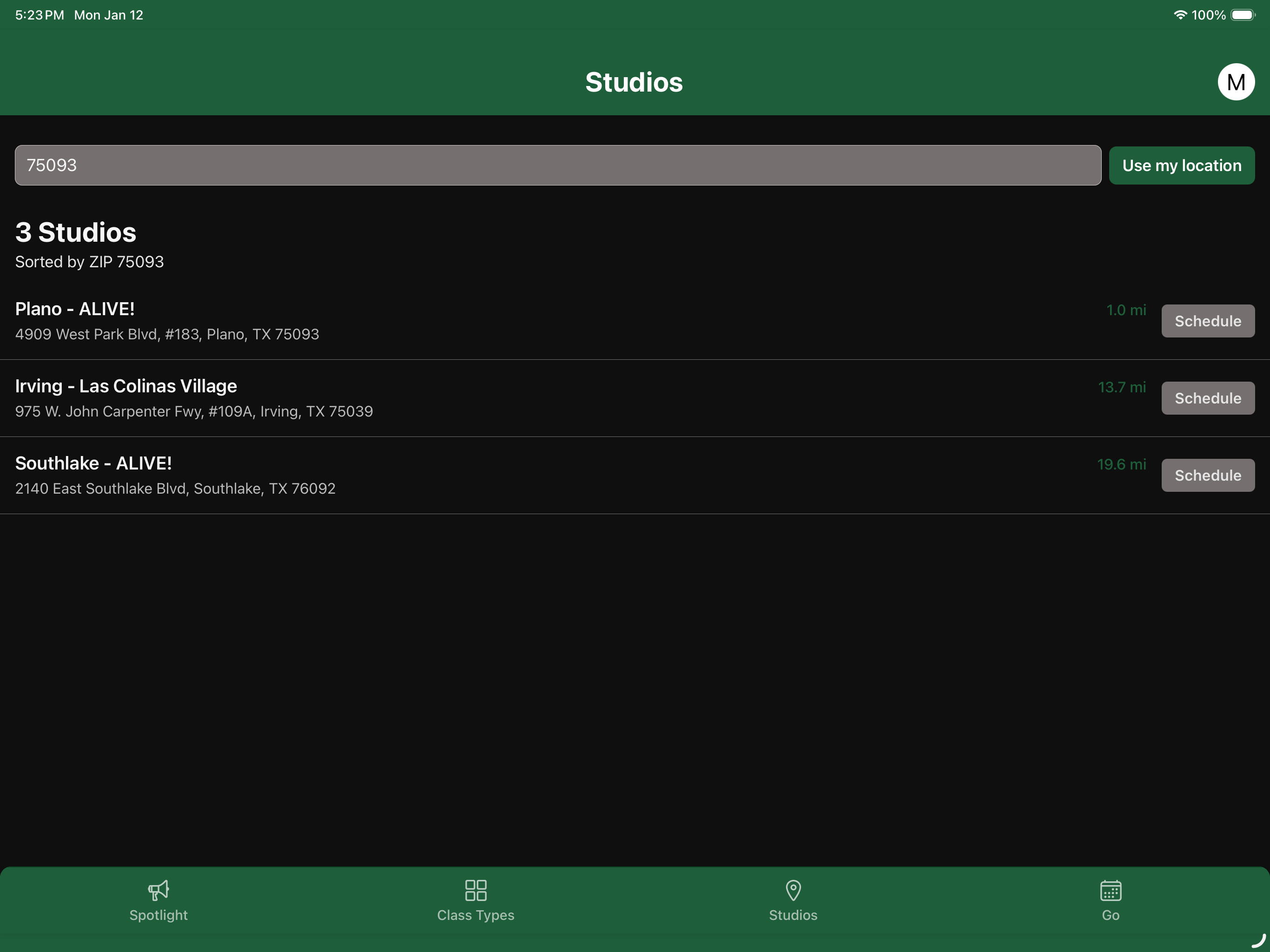Switch to the Go tab label
The image size is (1270, 952).
[1111, 915]
